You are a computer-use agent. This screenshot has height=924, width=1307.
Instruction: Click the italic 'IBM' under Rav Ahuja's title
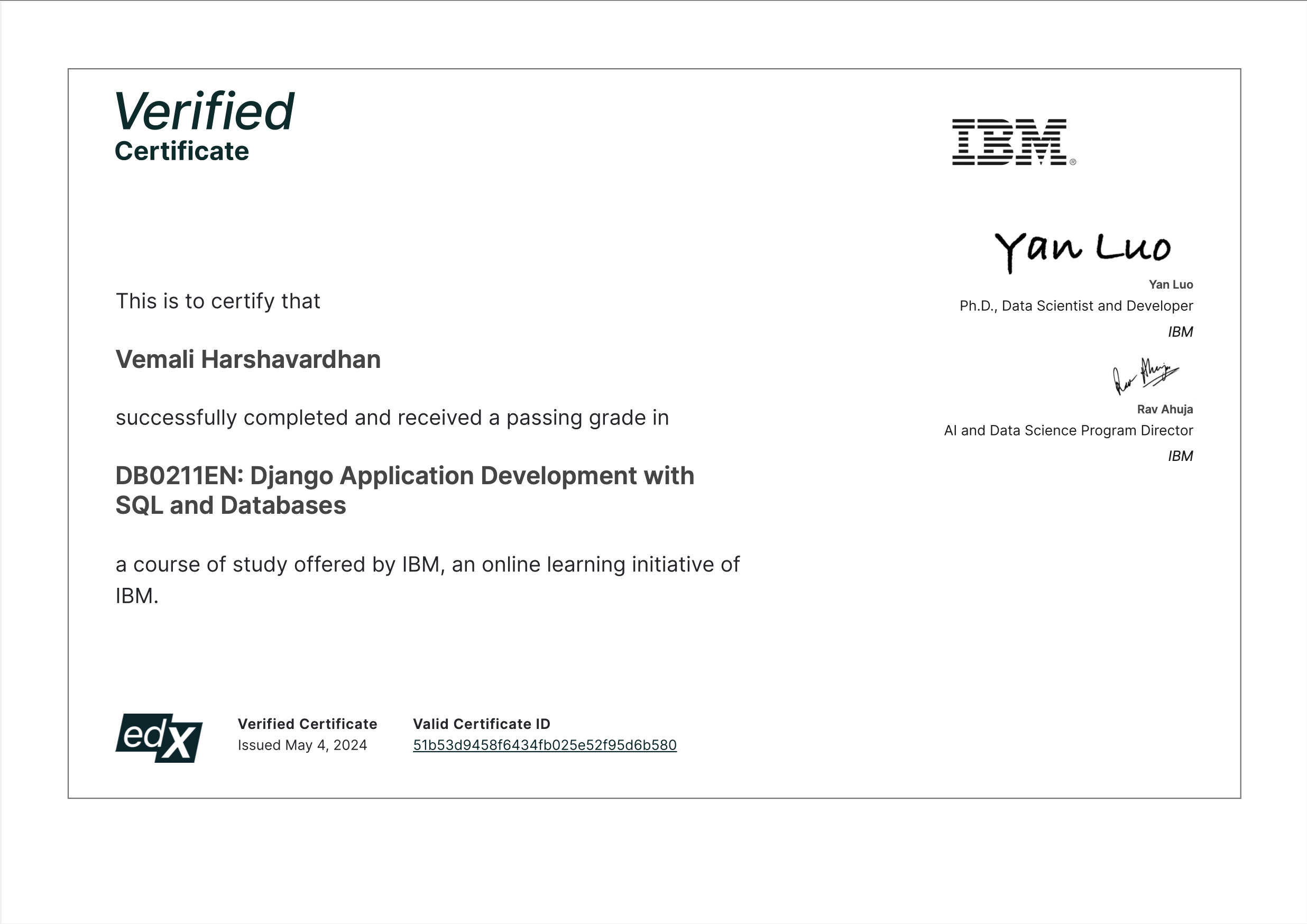tap(1180, 456)
